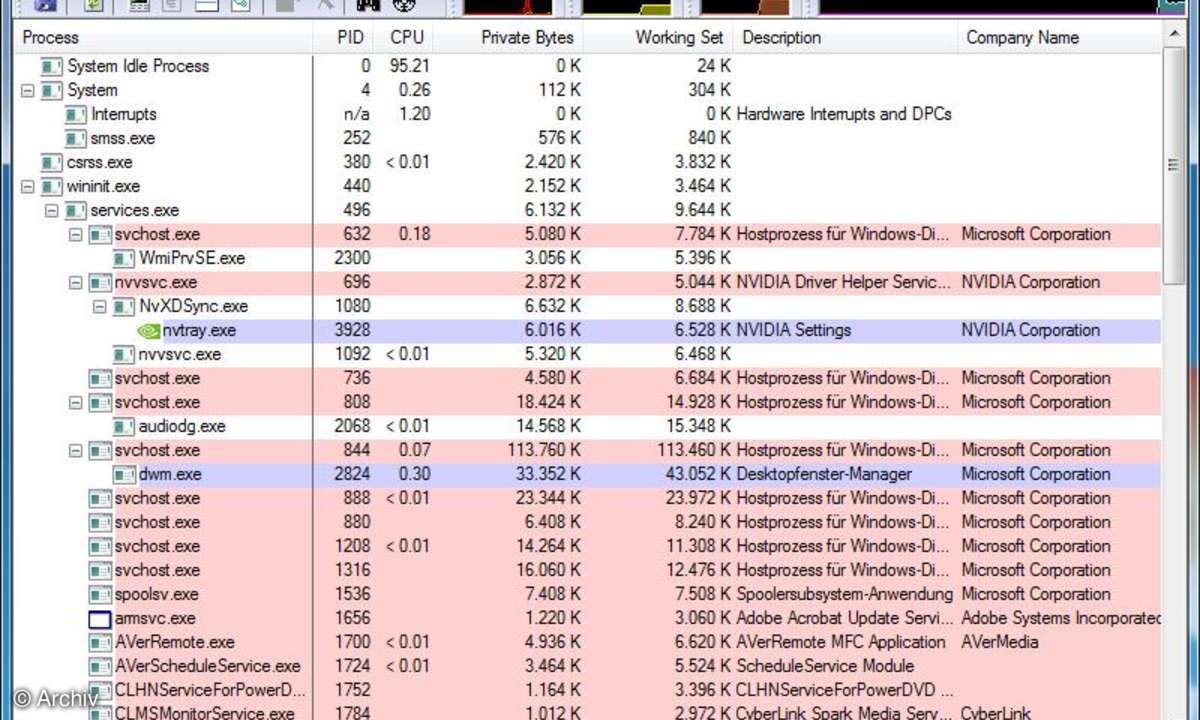This screenshot has width=1200, height=720.
Task: Collapse the System process tree
Action: 28,90
